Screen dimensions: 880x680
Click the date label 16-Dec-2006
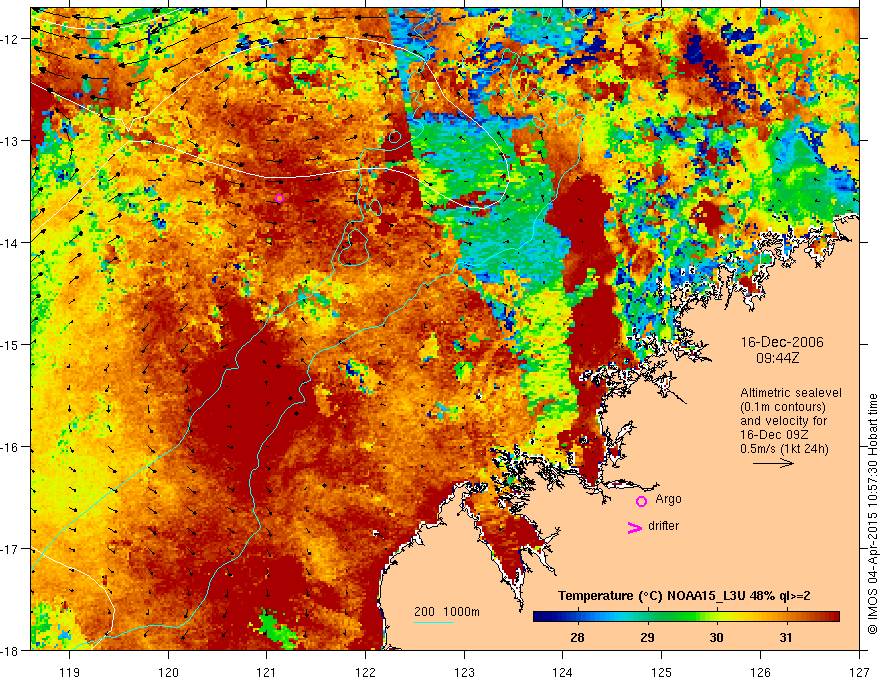click(x=782, y=342)
